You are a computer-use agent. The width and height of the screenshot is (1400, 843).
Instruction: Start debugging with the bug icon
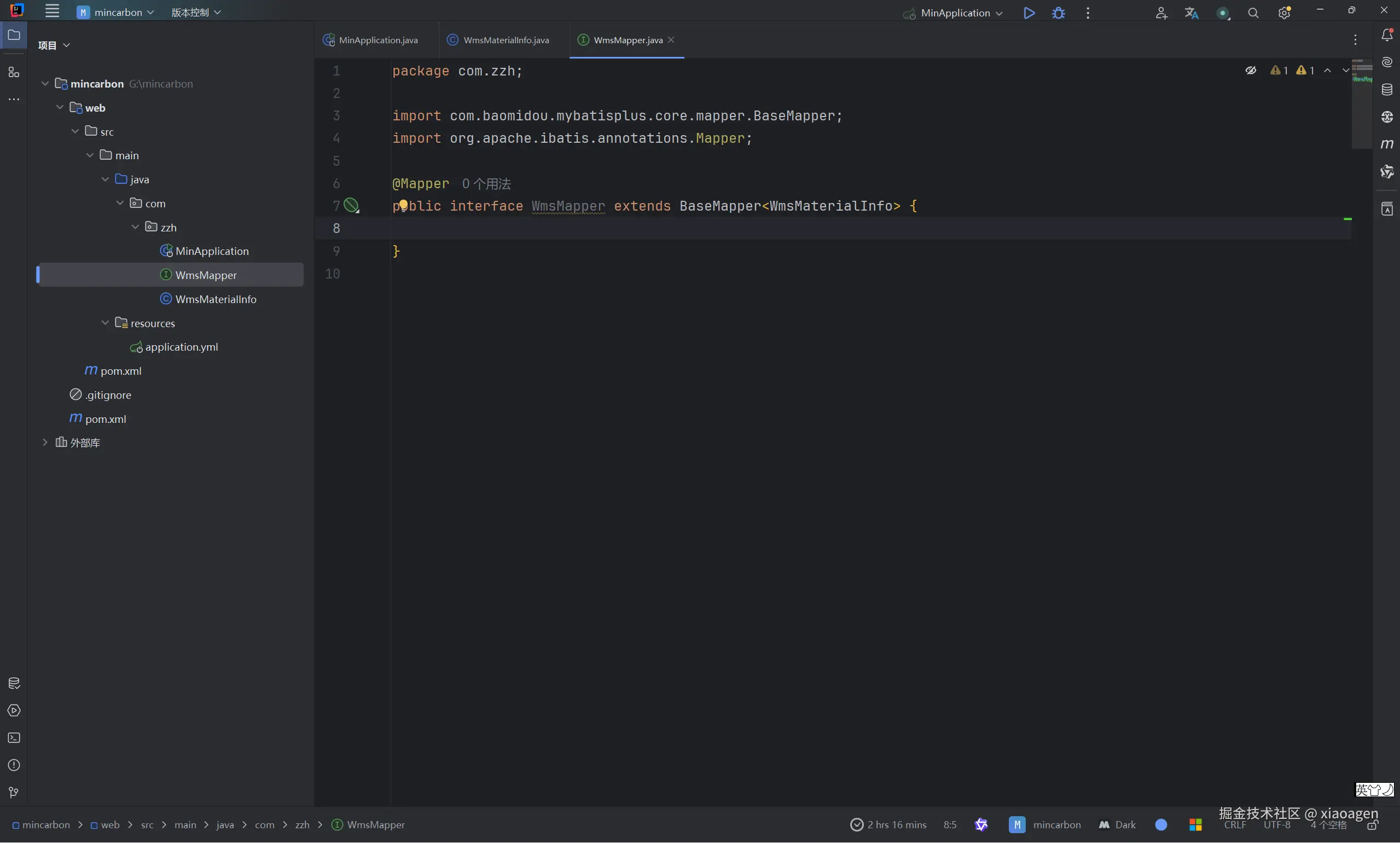tap(1058, 13)
